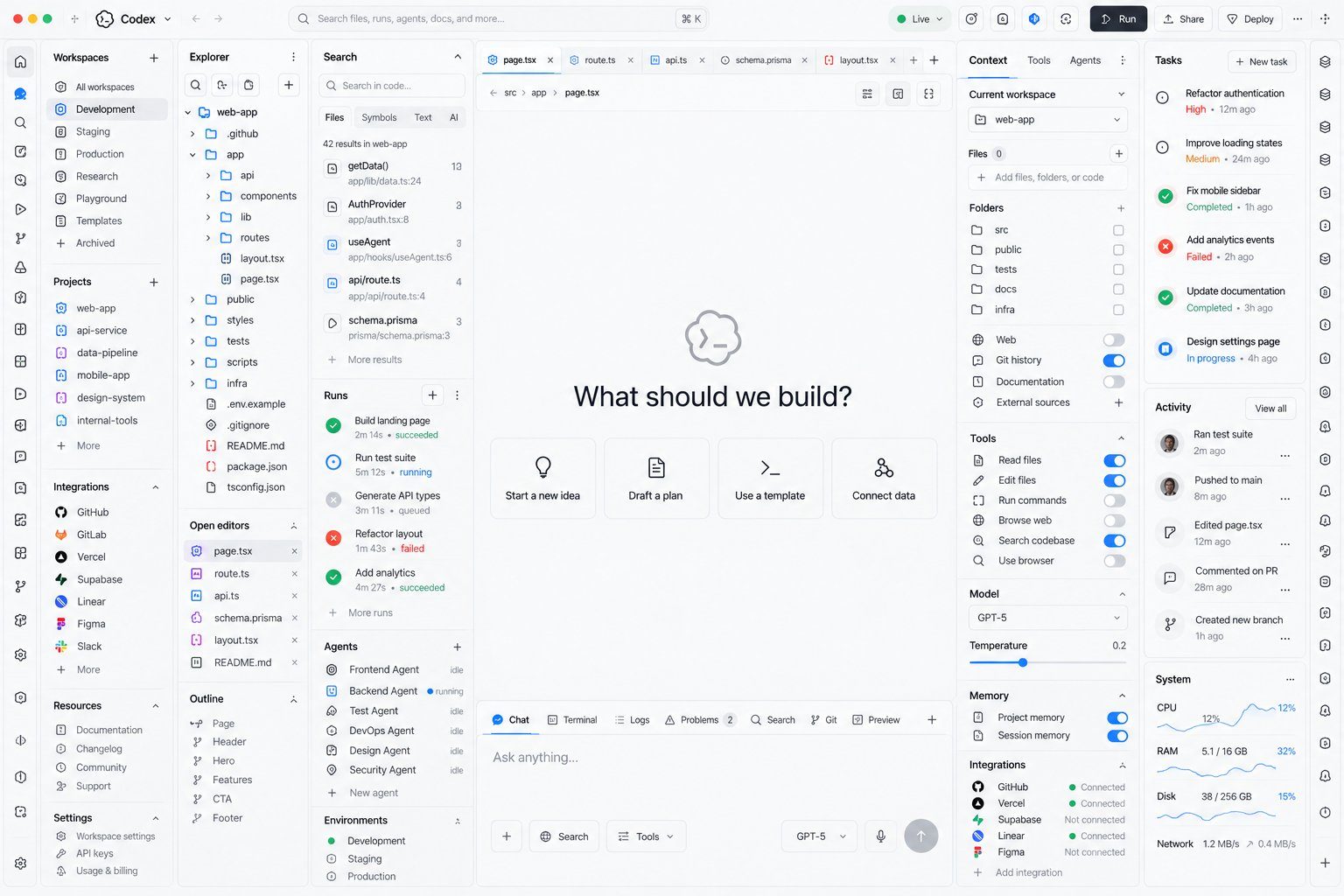Toggle the Search codebase tool switch
The width and height of the screenshot is (1344, 896).
pyautogui.click(x=1115, y=541)
